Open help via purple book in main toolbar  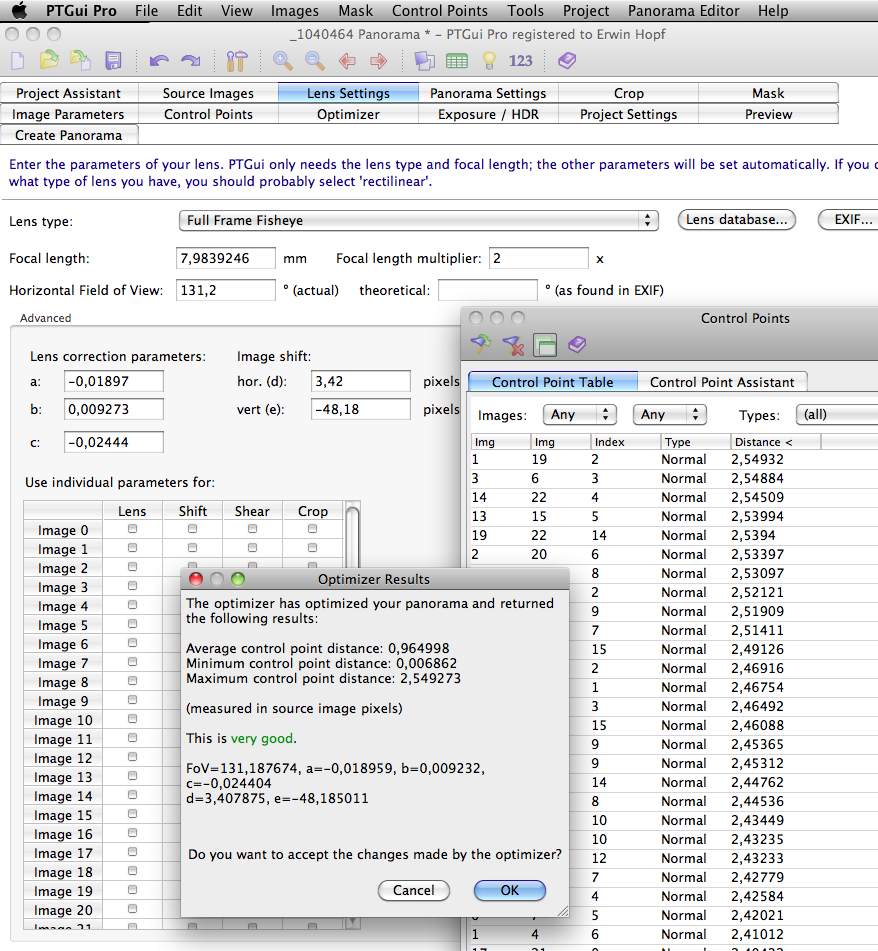tap(567, 60)
